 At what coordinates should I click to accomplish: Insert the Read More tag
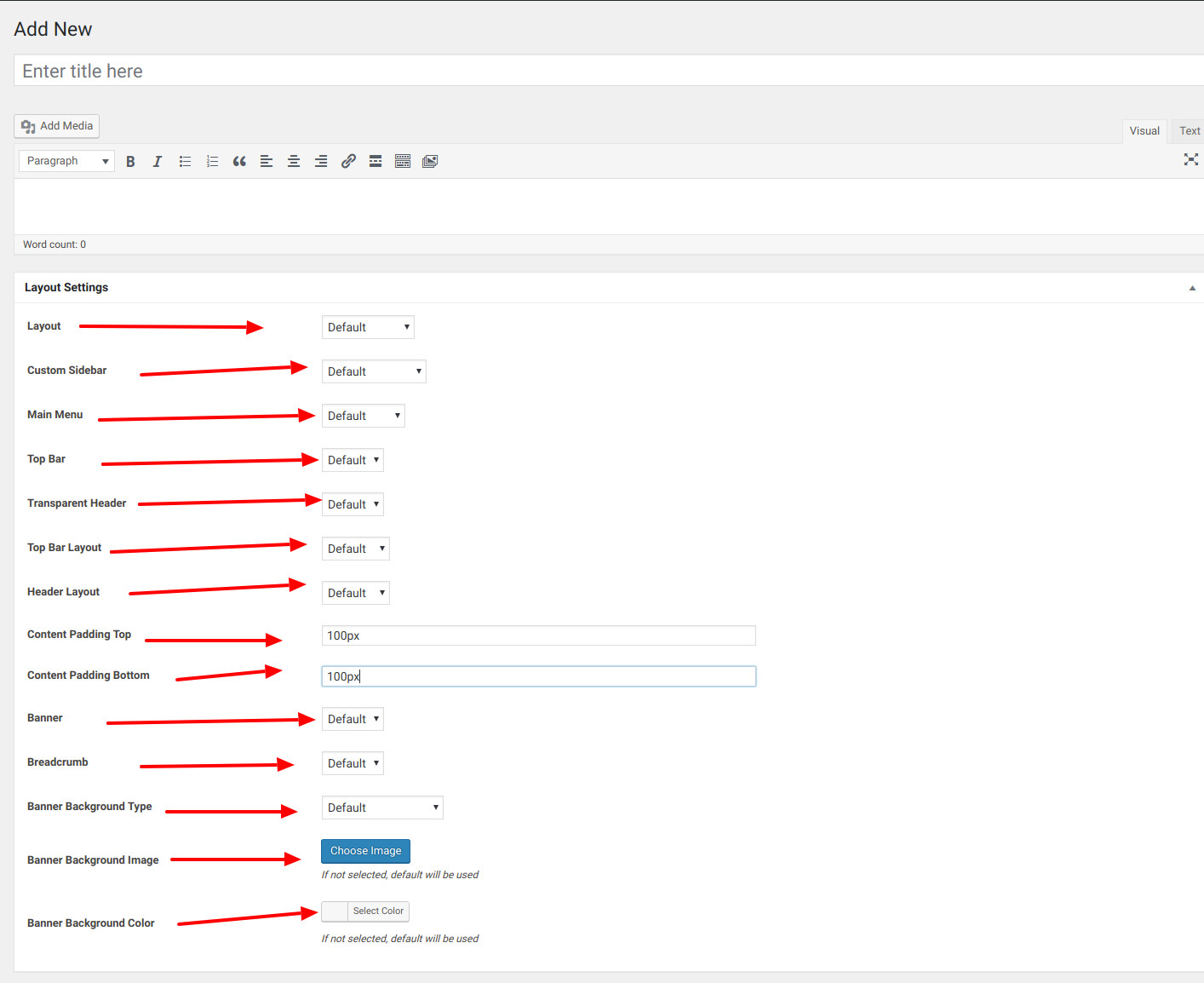376,161
